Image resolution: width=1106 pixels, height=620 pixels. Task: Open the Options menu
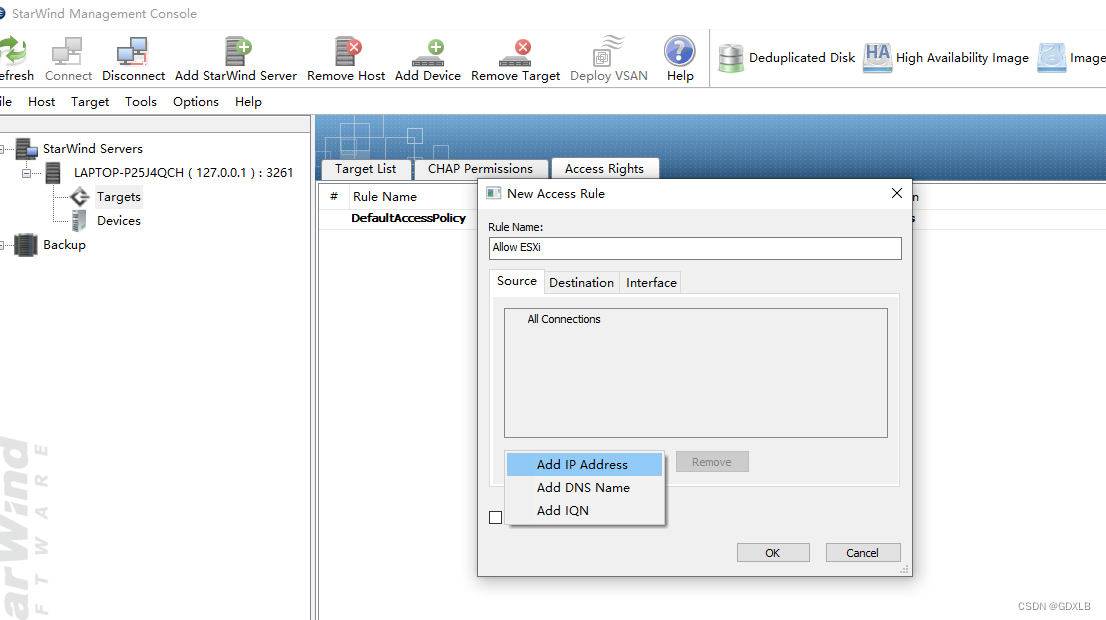[x=196, y=102]
